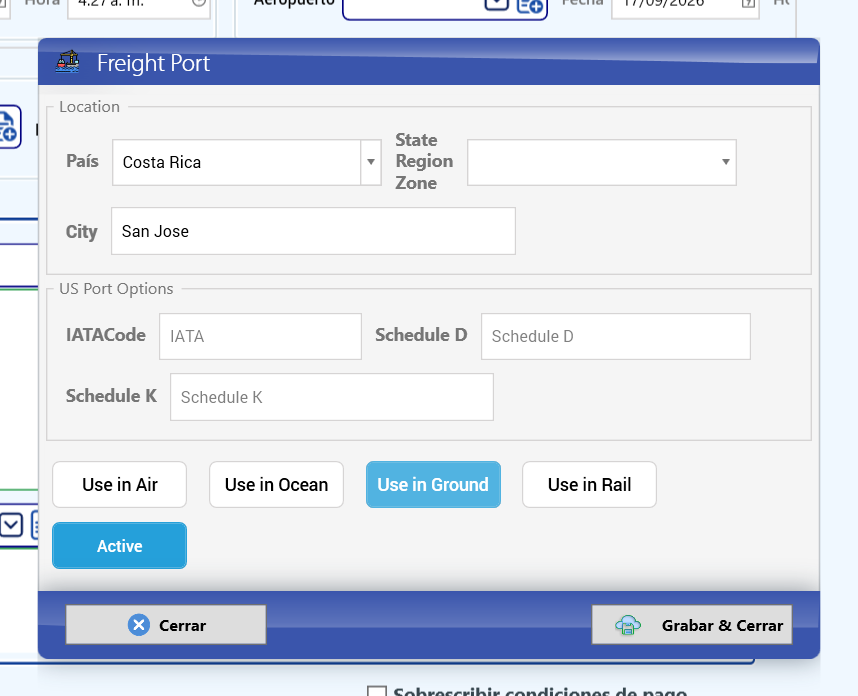Click the "Location" group label
858x696 pixels.
[x=89, y=107]
